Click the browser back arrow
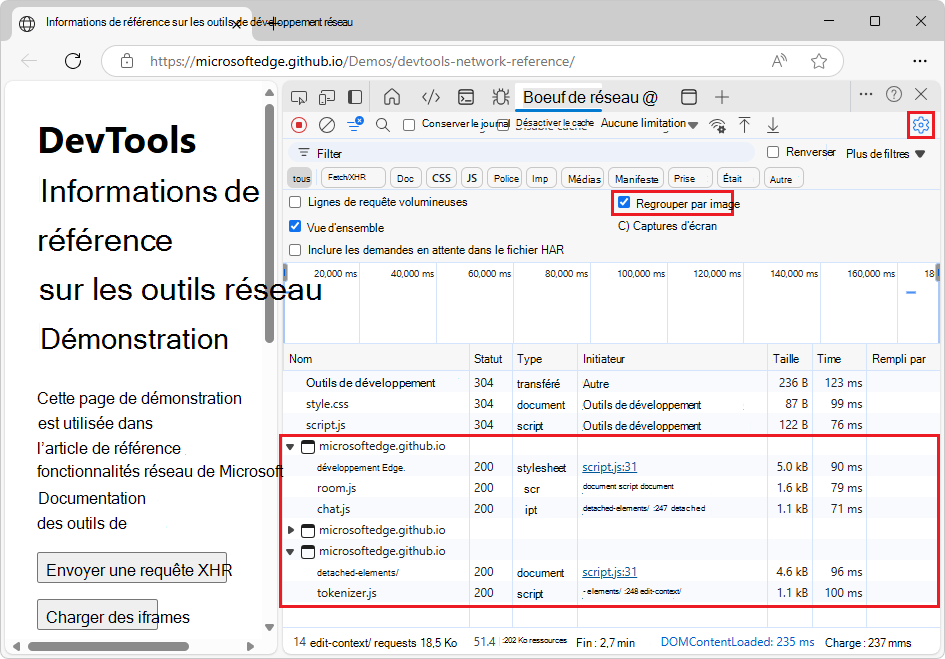The height and width of the screenshot is (659, 945). (x=29, y=61)
